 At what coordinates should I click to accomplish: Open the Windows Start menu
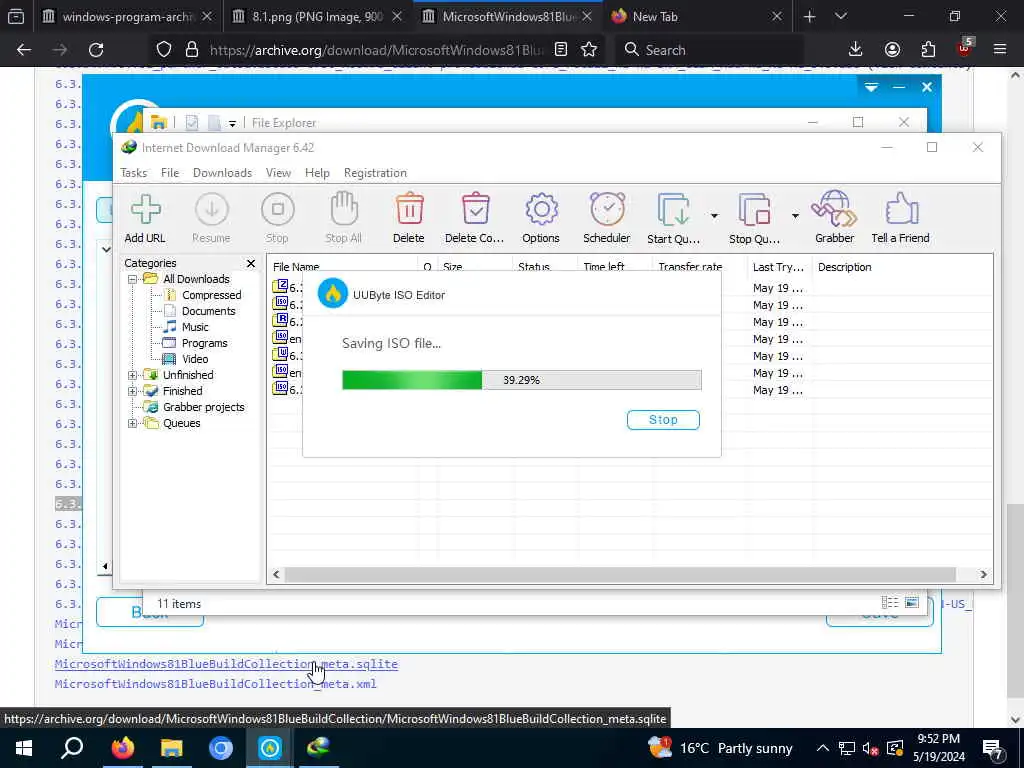(x=24, y=748)
